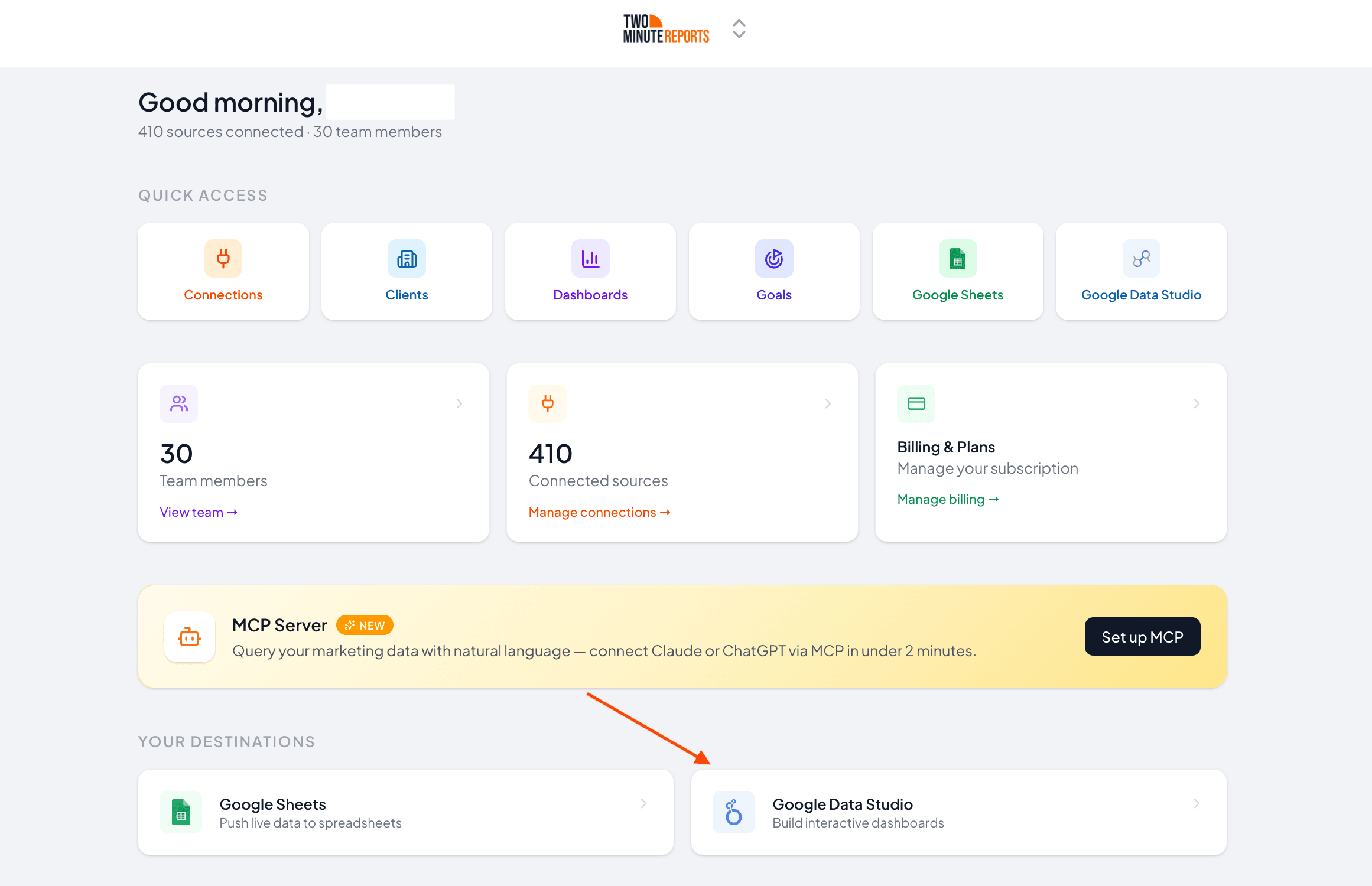Screen dimensions: 1372x886
Task: Click the '30' team members count
Action: pos(176,454)
